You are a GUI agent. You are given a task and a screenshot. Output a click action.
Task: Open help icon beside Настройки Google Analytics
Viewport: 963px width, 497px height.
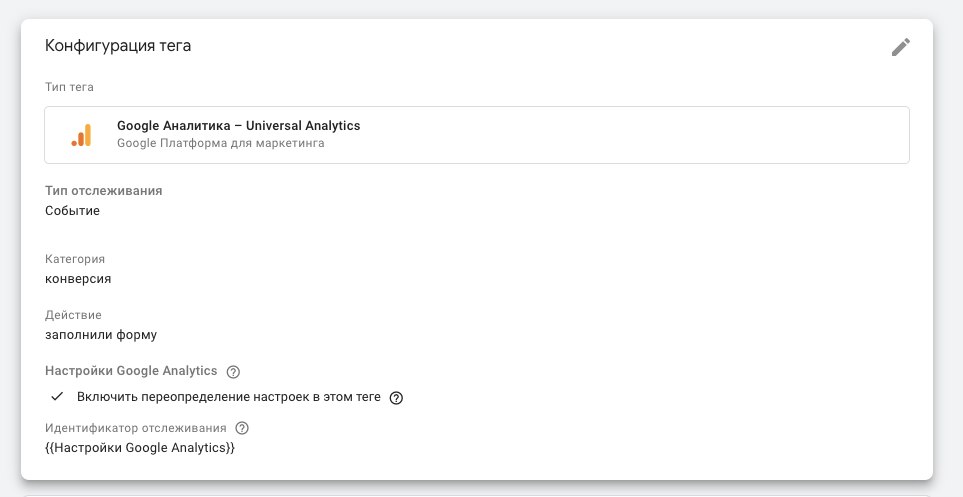coord(233,372)
